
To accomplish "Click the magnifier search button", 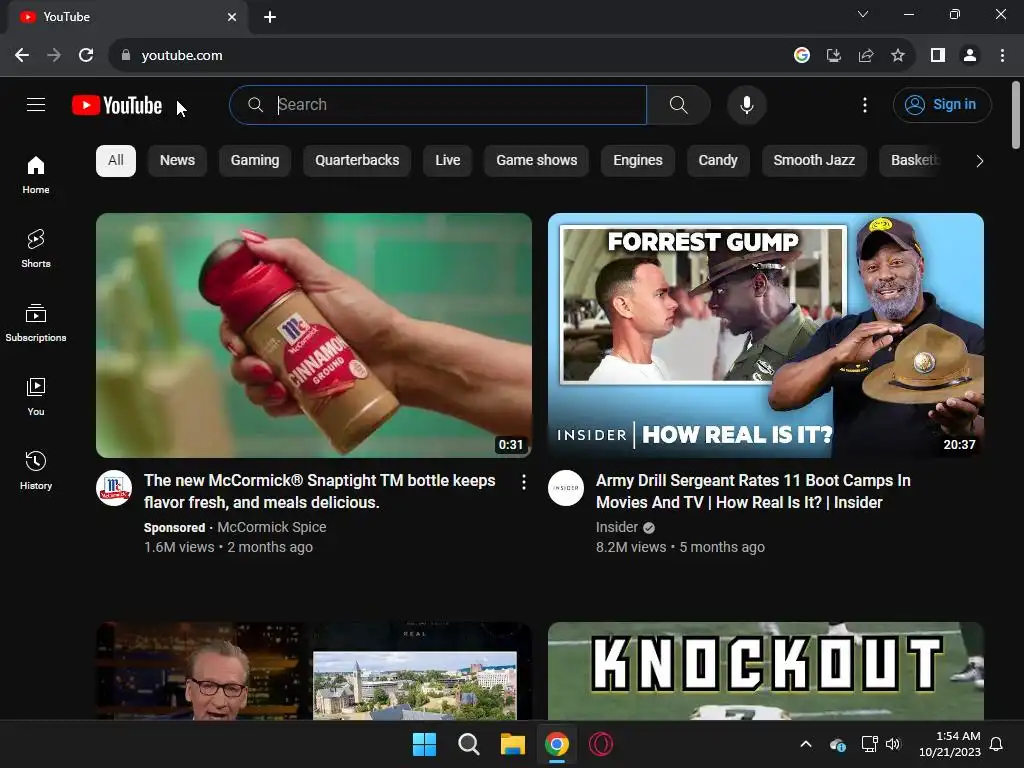I will tap(679, 104).
